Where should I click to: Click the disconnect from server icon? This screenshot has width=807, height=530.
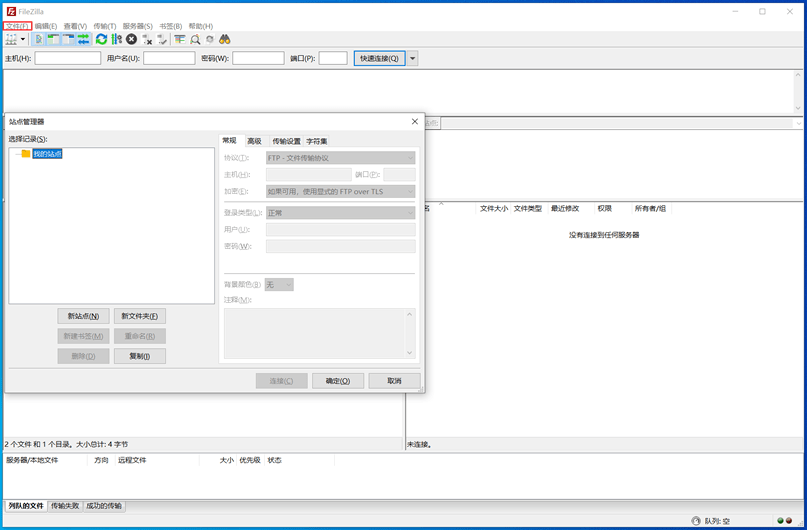(147, 39)
